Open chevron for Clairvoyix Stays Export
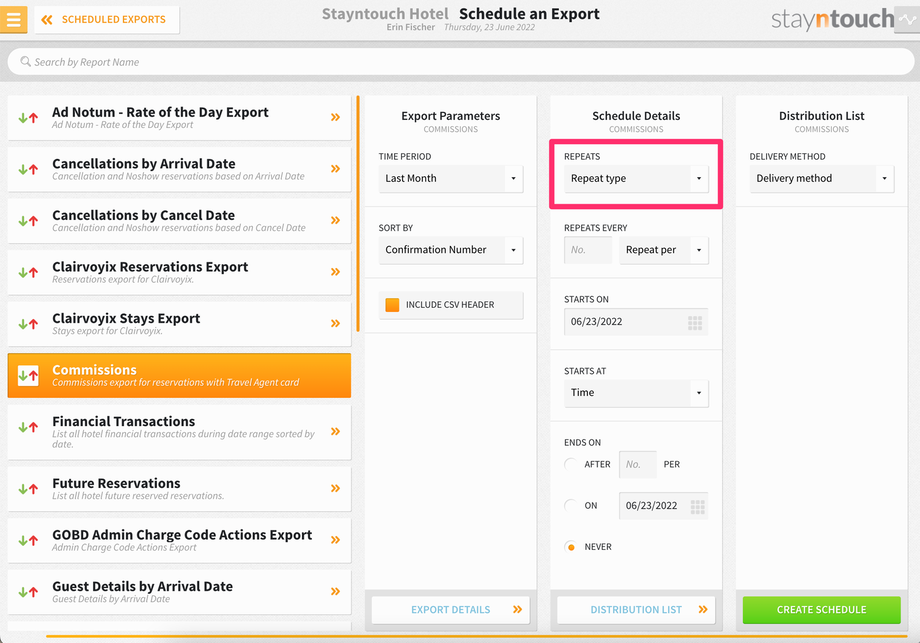Viewport: 920px width, 643px height. pos(335,323)
